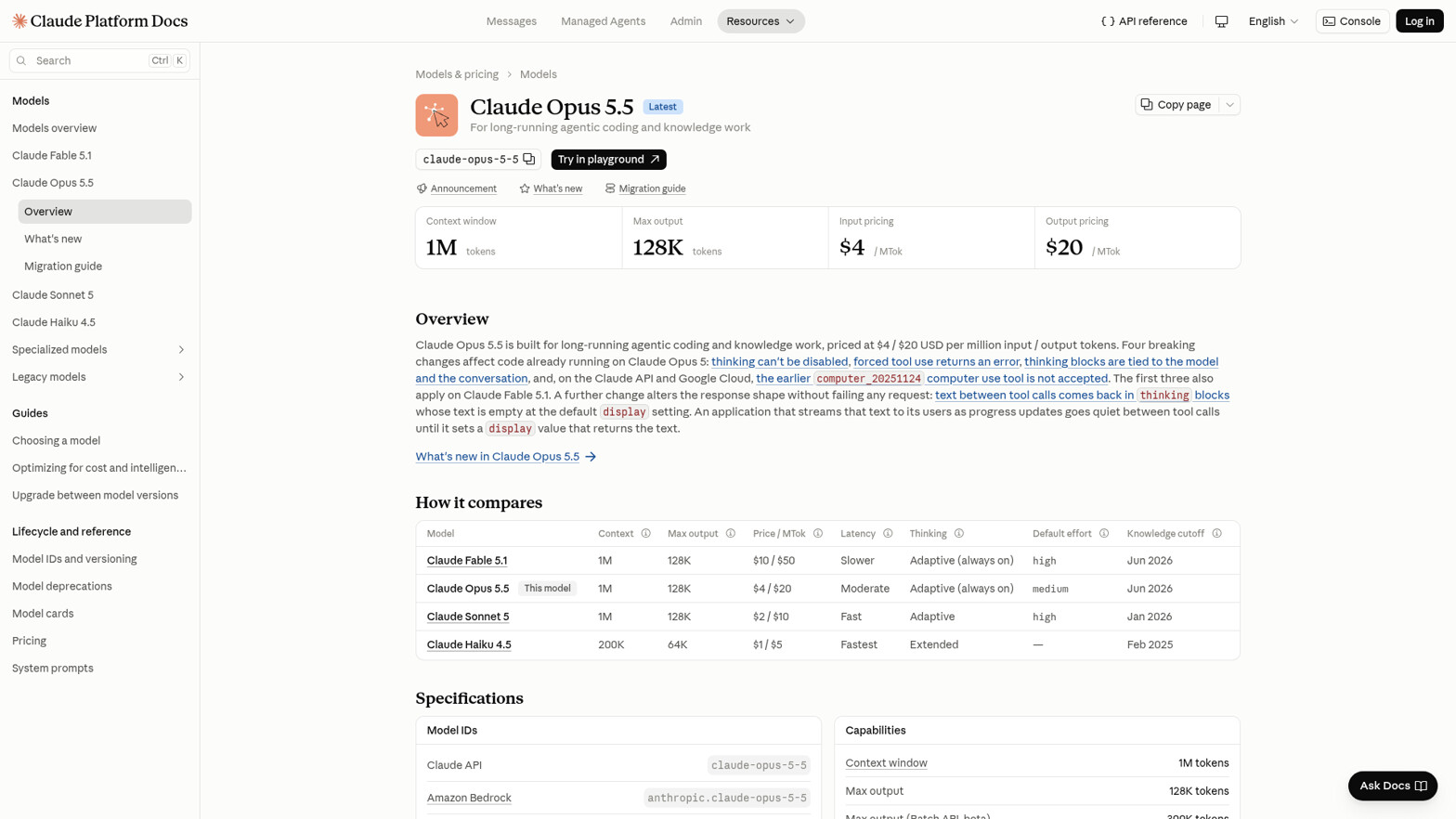Image resolution: width=1456 pixels, height=819 pixels.
Task: Click the Context column info icon
Action: pyautogui.click(x=646, y=534)
